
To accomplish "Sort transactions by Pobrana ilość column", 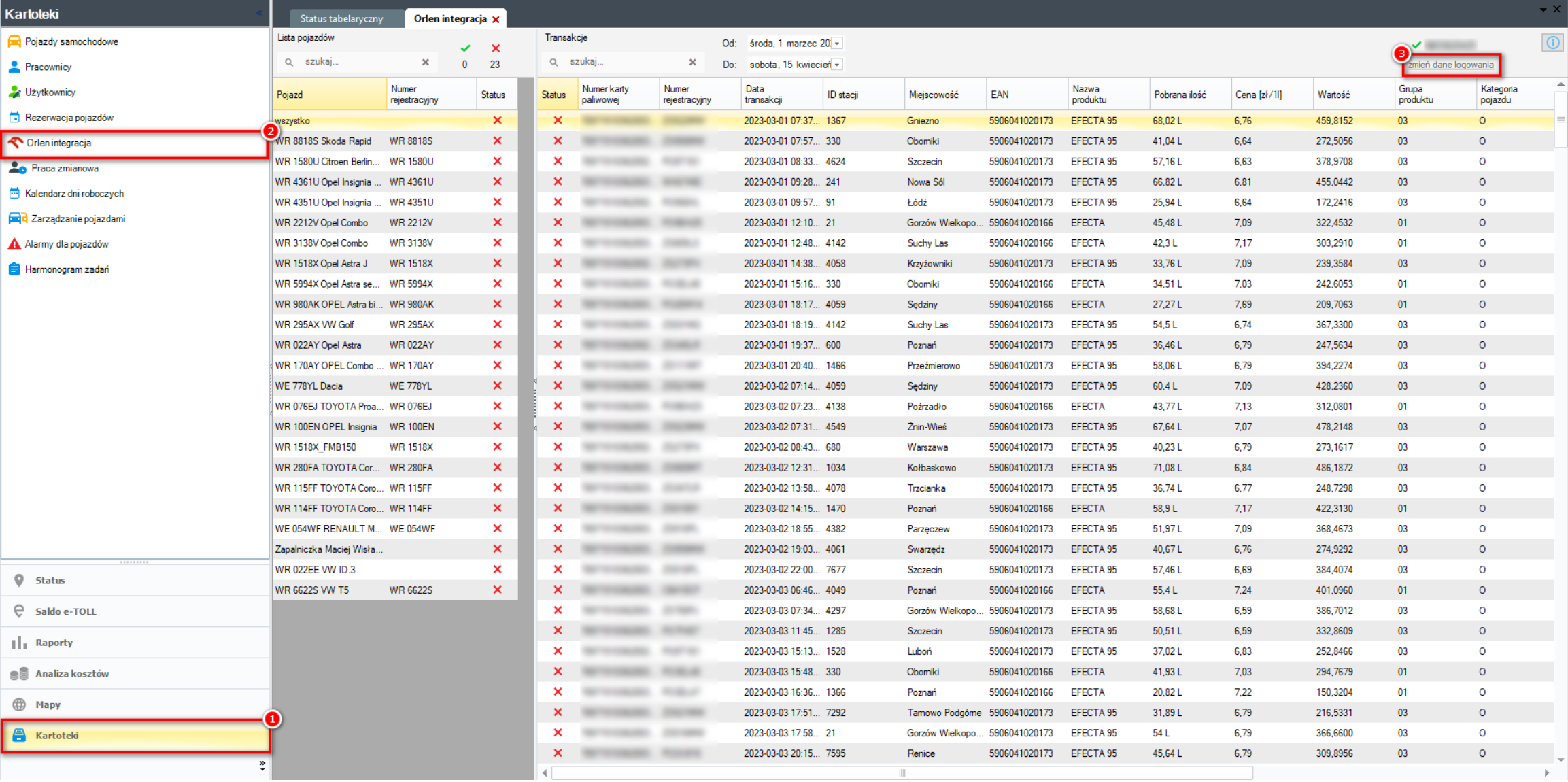I will 1190,95.
